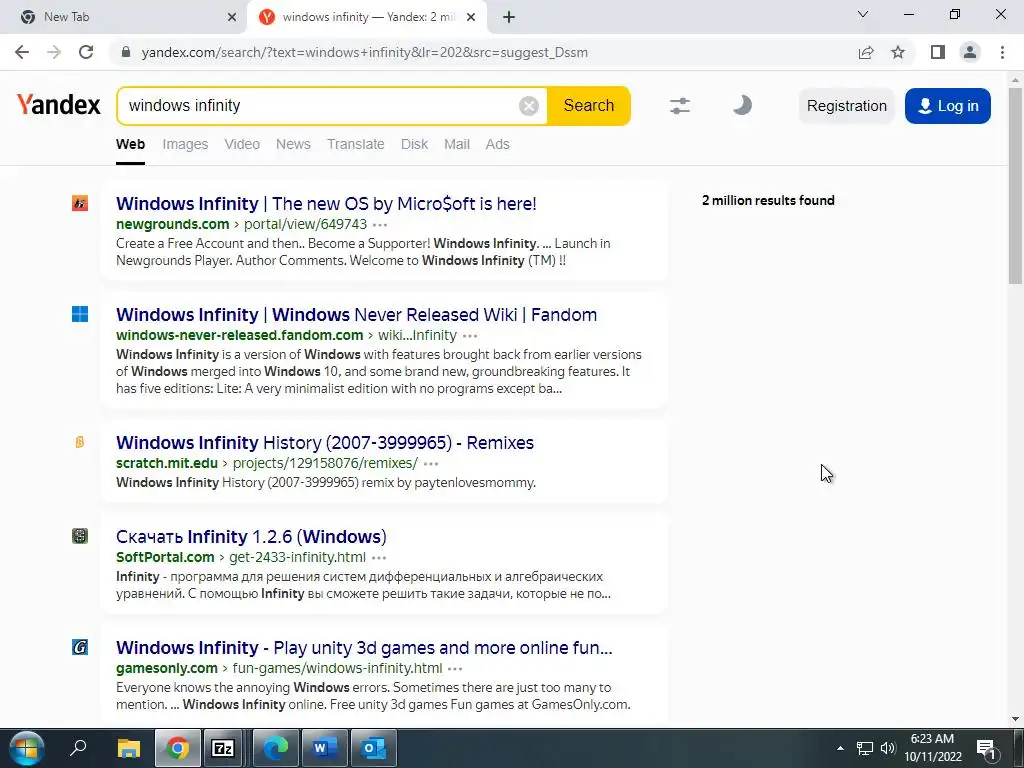Click the newgrounds.com domain link
Image resolution: width=1024 pixels, height=768 pixels.
pyautogui.click(x=172, y=224)
